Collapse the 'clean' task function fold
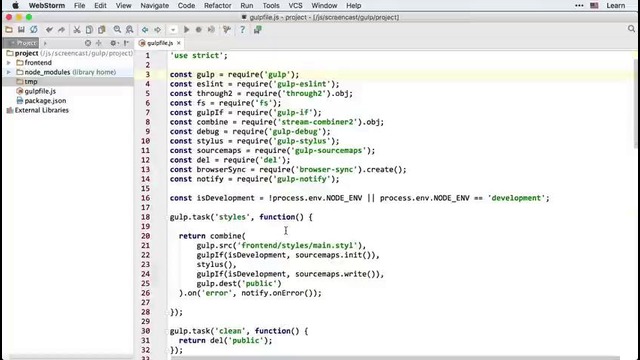The width and height of the screenshot is (640, 360). tap(167, 331)
